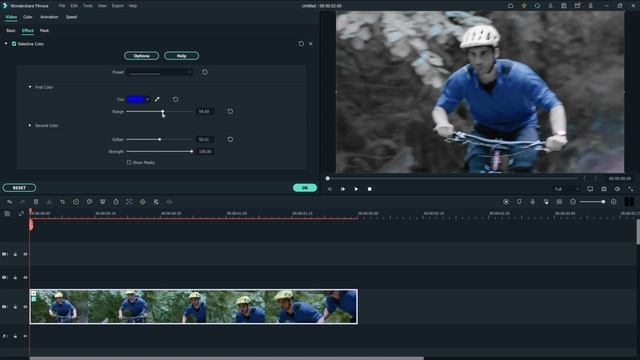Click the Help button in effect panel
This screenshot has height=360, width=640.
tap(182, 56)
